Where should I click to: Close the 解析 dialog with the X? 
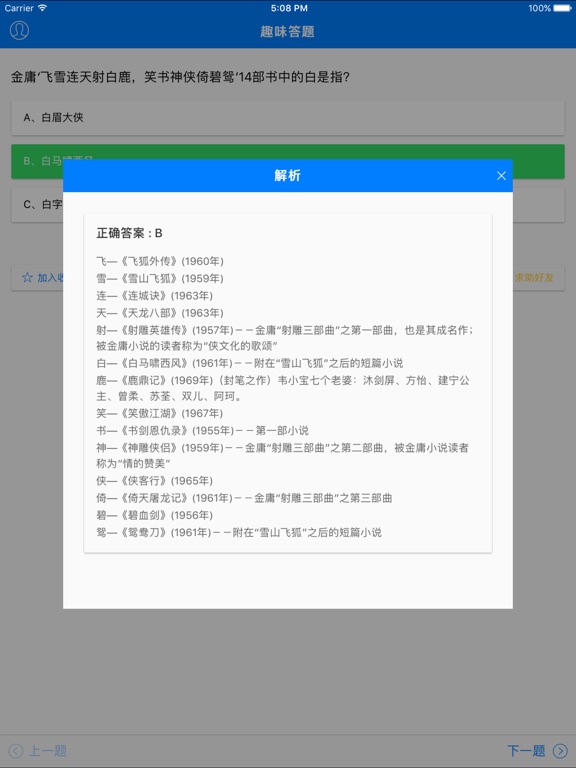click(501, 175)
